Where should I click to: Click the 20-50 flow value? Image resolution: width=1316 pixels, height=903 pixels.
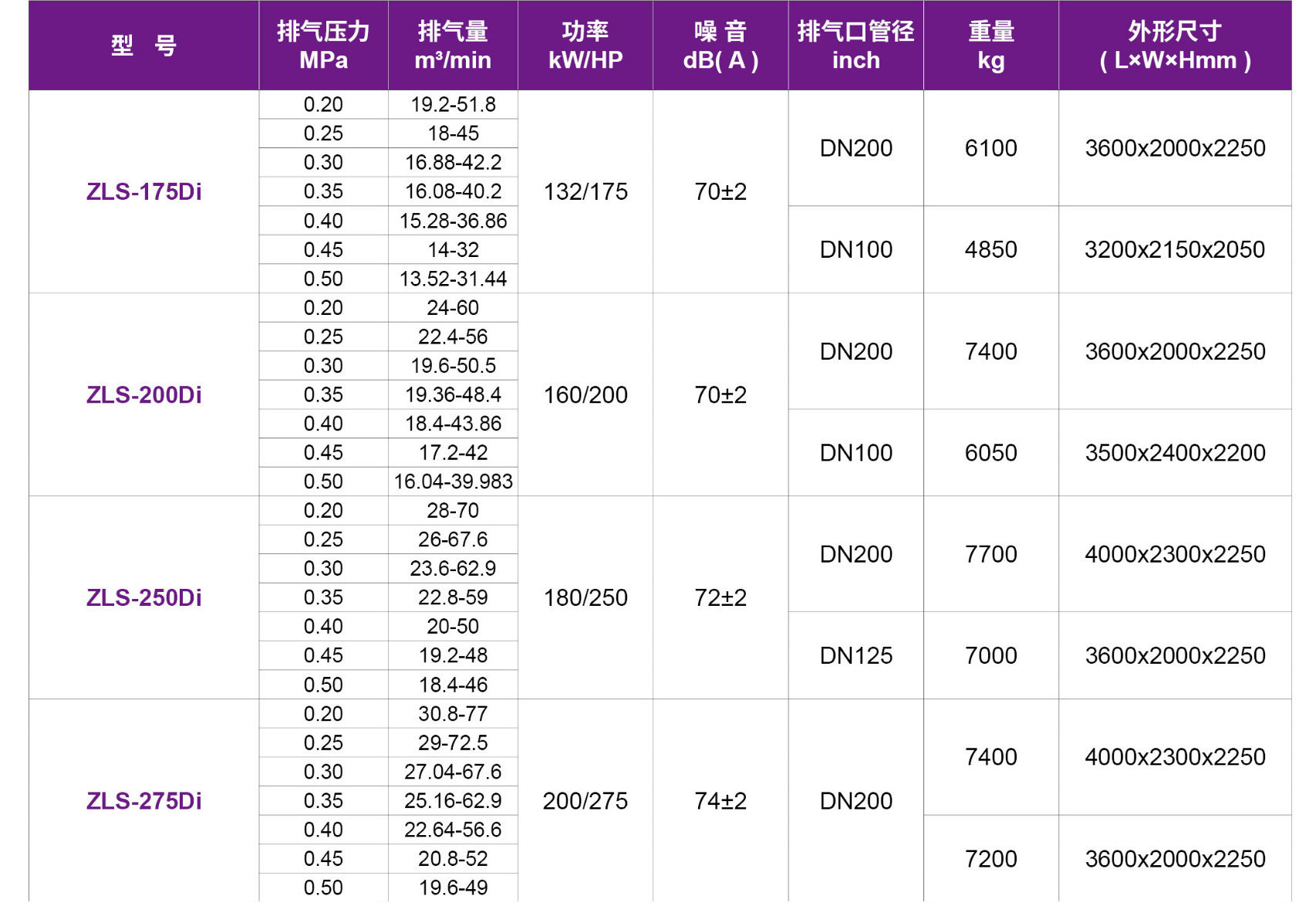click(x=453, y=626)
